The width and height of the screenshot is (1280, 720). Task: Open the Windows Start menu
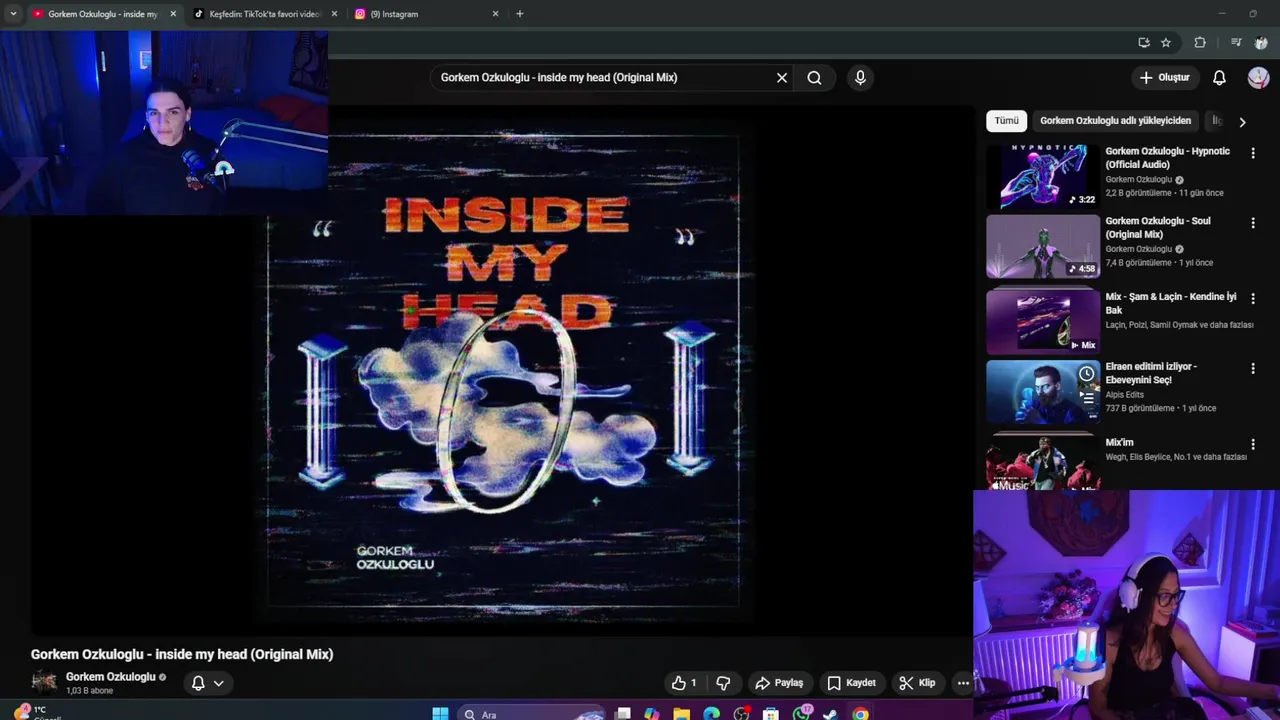(440, 714)
